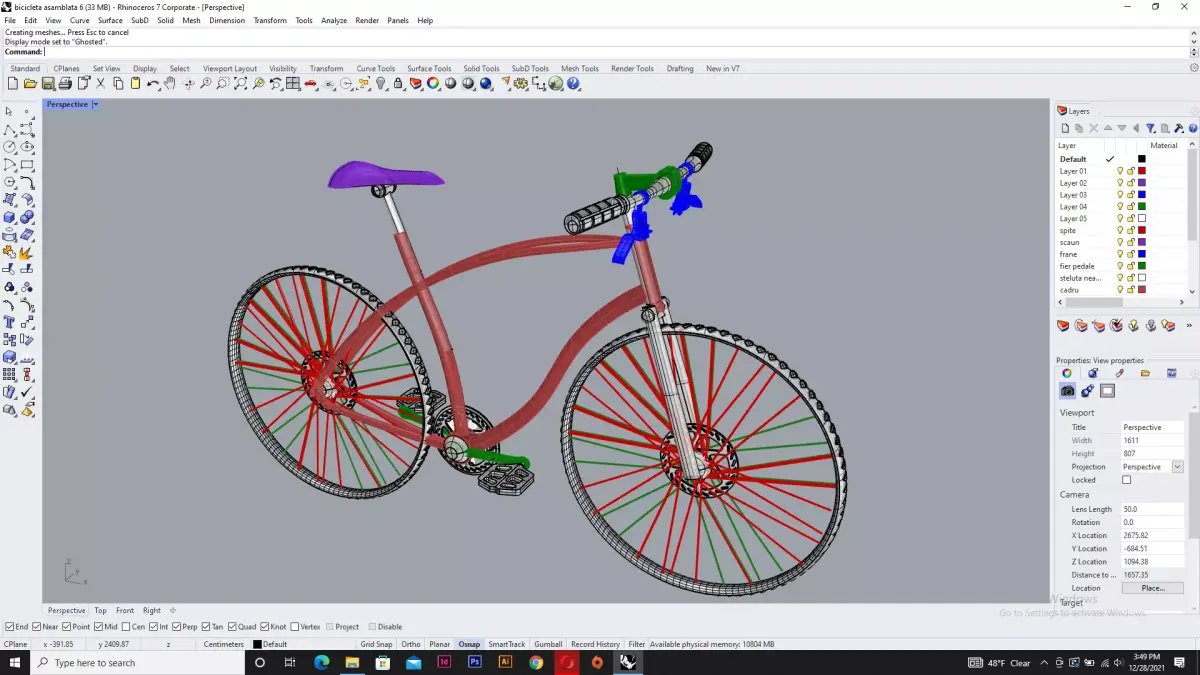Viewport: 1200px width, 675px height.
Task: Click the Place... button
Action: [x=1153, y=588]
